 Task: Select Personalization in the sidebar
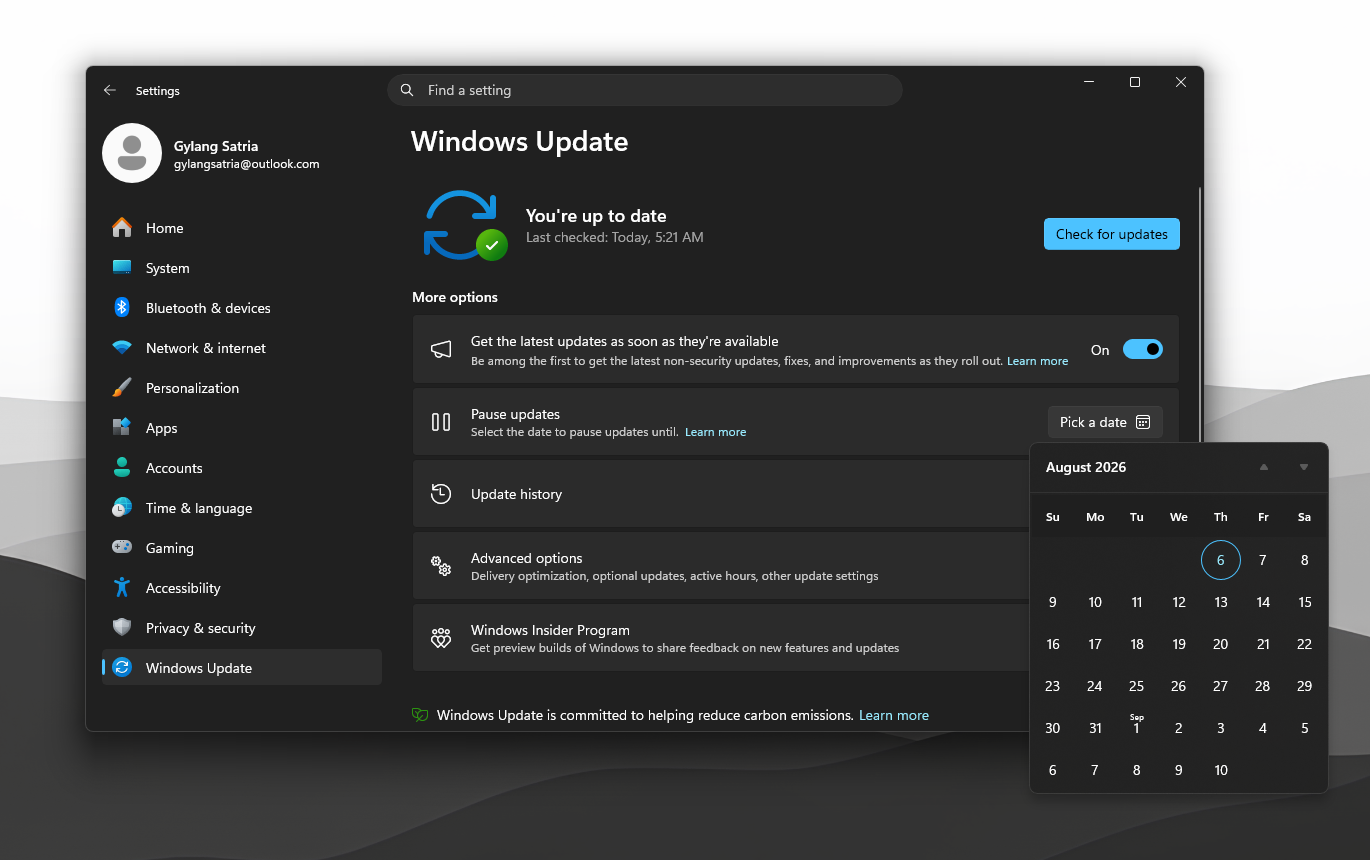tap(242, 388)
